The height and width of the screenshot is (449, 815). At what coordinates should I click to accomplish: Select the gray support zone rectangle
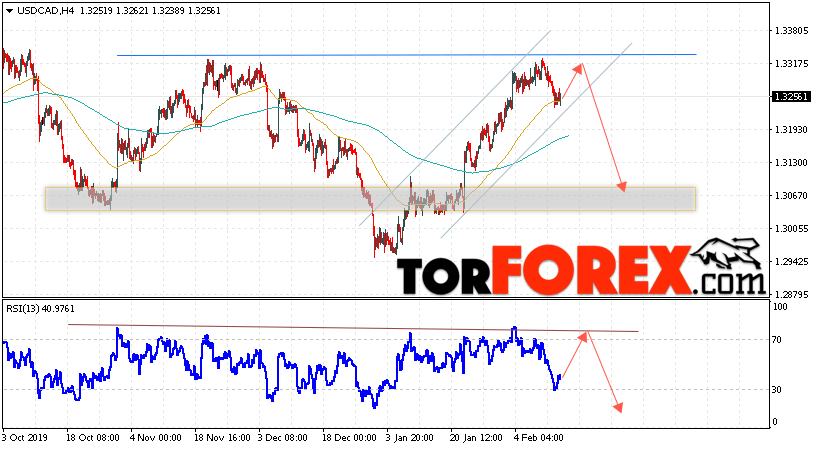tap(370, 199)
